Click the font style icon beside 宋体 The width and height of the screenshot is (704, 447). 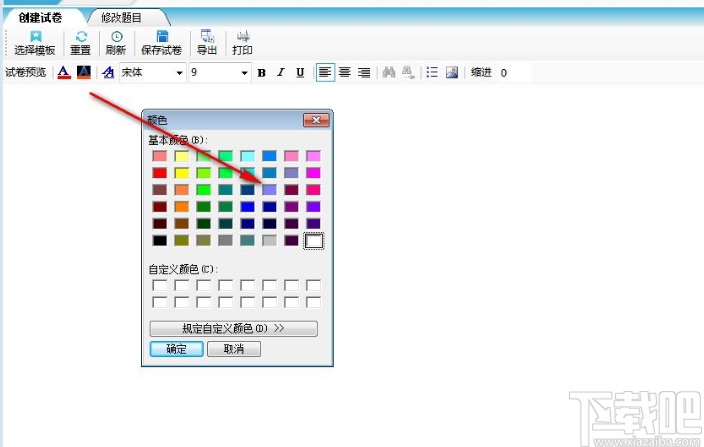pyautogui.click(x=108, y=72)
